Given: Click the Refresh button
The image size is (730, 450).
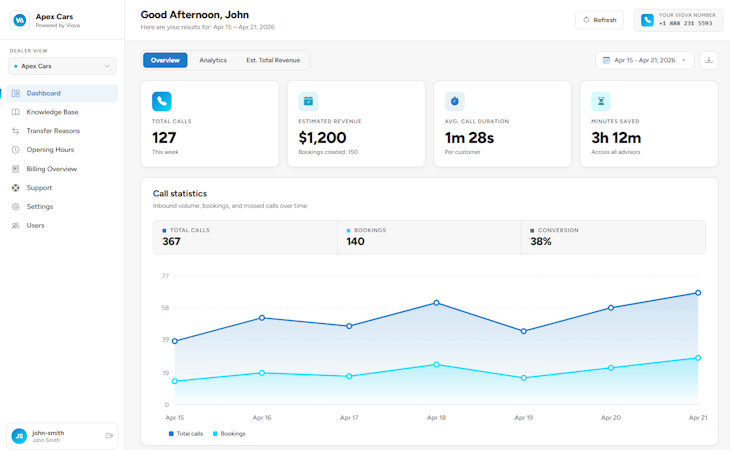Looking at the screenshot, I should 599,20.
